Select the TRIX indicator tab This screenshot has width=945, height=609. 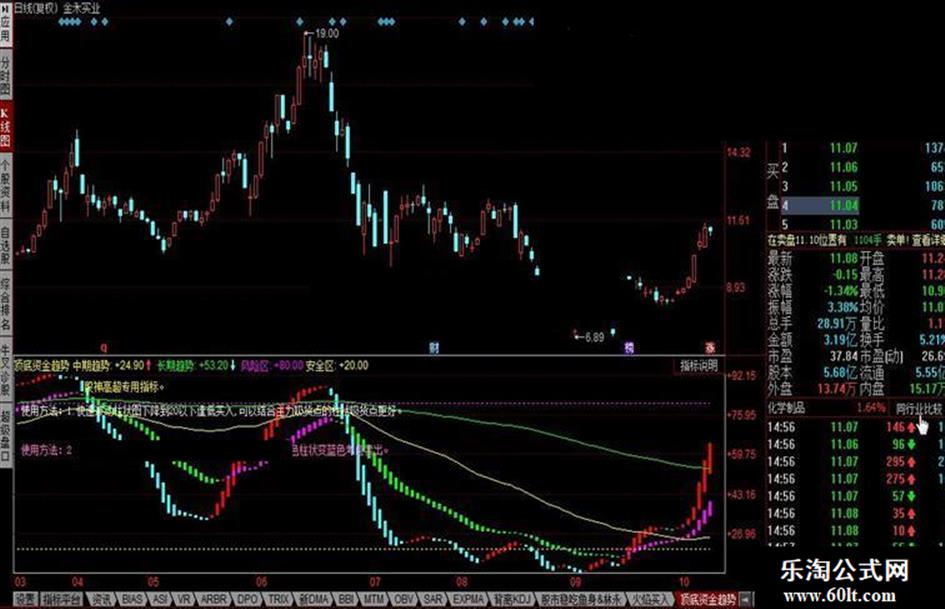click(278, 599)
